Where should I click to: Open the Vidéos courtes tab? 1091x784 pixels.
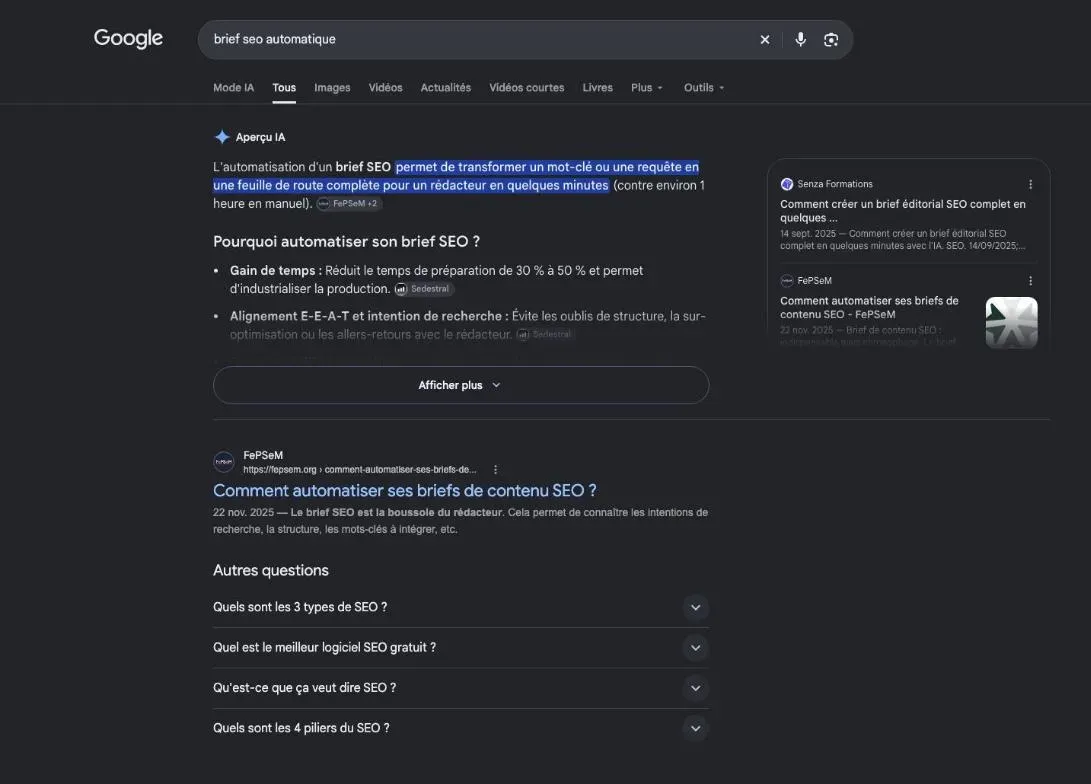pos(527,88)
